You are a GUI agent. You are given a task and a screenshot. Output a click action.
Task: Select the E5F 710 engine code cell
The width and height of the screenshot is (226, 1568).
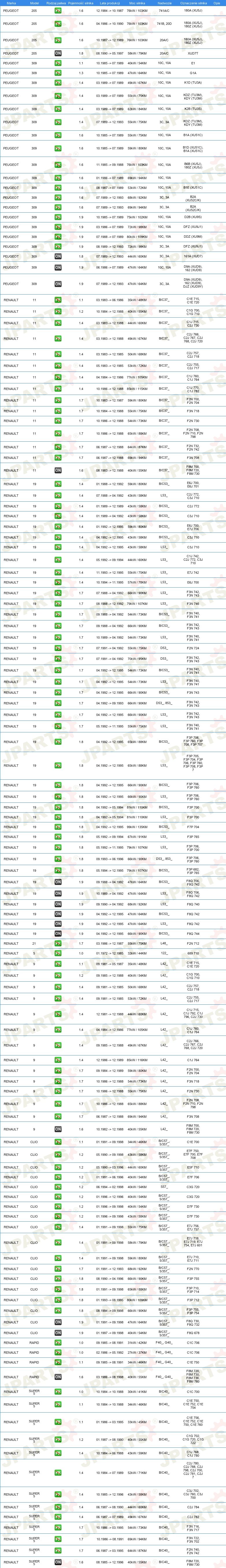point(194,1167)
